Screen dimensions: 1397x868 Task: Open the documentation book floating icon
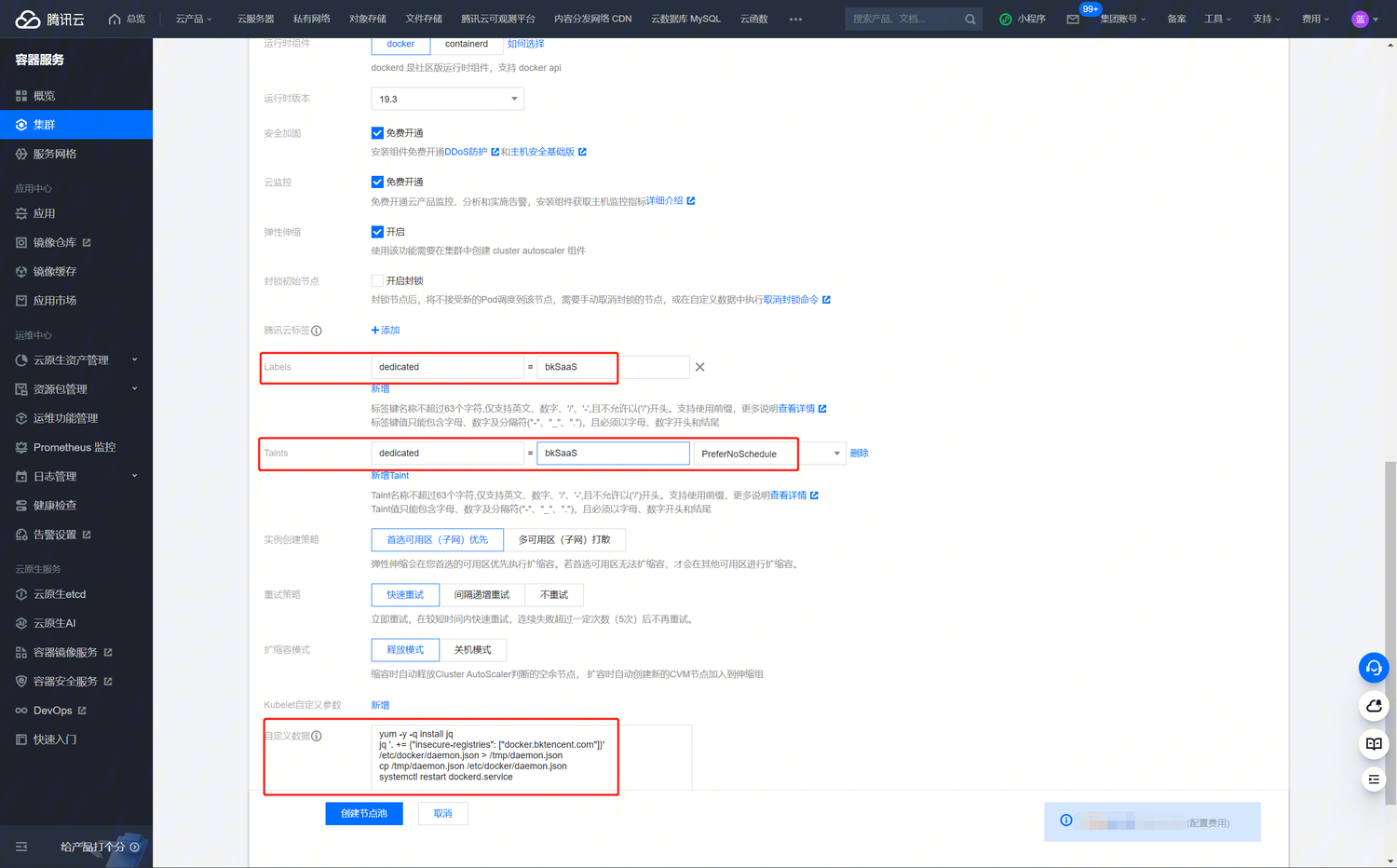point(1374,743)
